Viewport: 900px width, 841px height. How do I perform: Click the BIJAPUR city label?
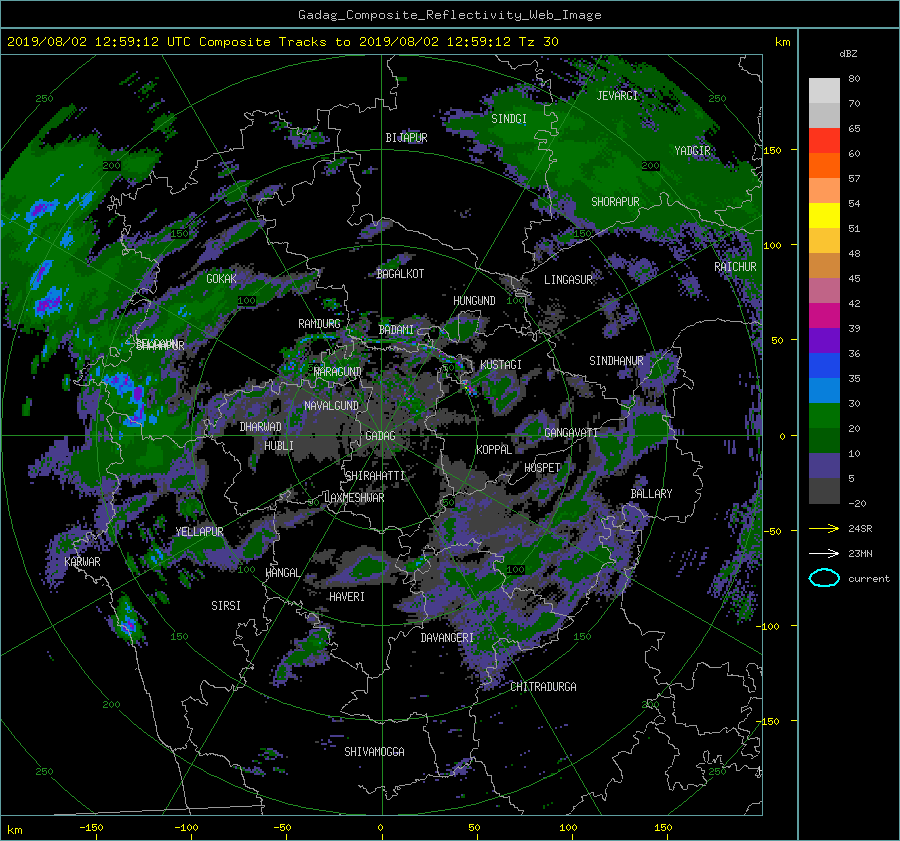(x=406, y=138)
